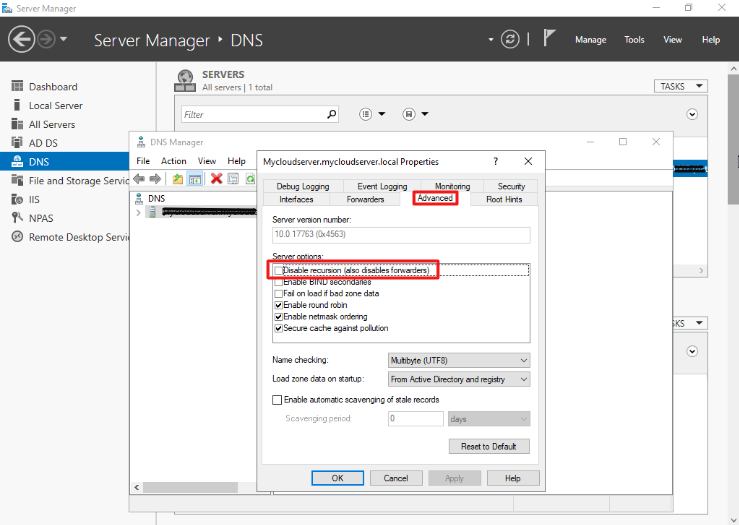The height and width of the screenshot is (525, 739).
Task: Check Disable recursion option
Action: click(279, 271)
